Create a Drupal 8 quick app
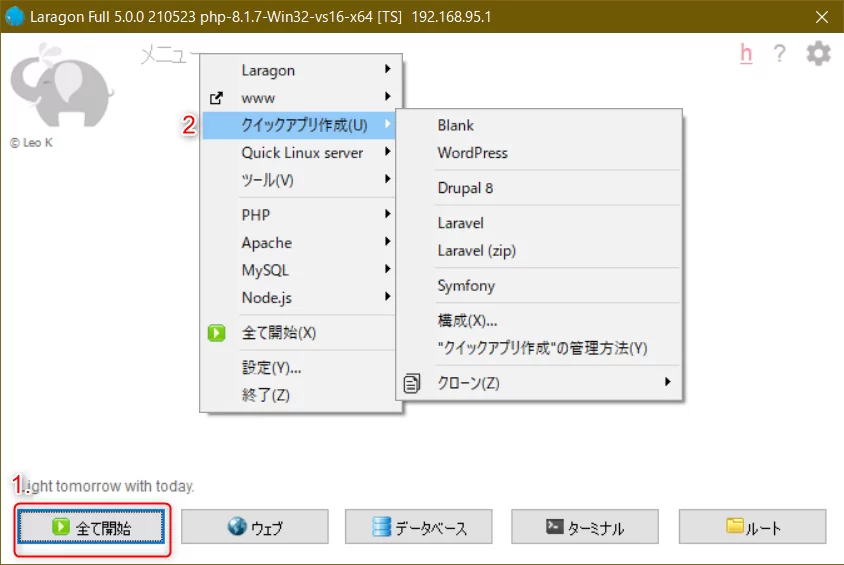This screenshot has height=565, width=844. 539,188
